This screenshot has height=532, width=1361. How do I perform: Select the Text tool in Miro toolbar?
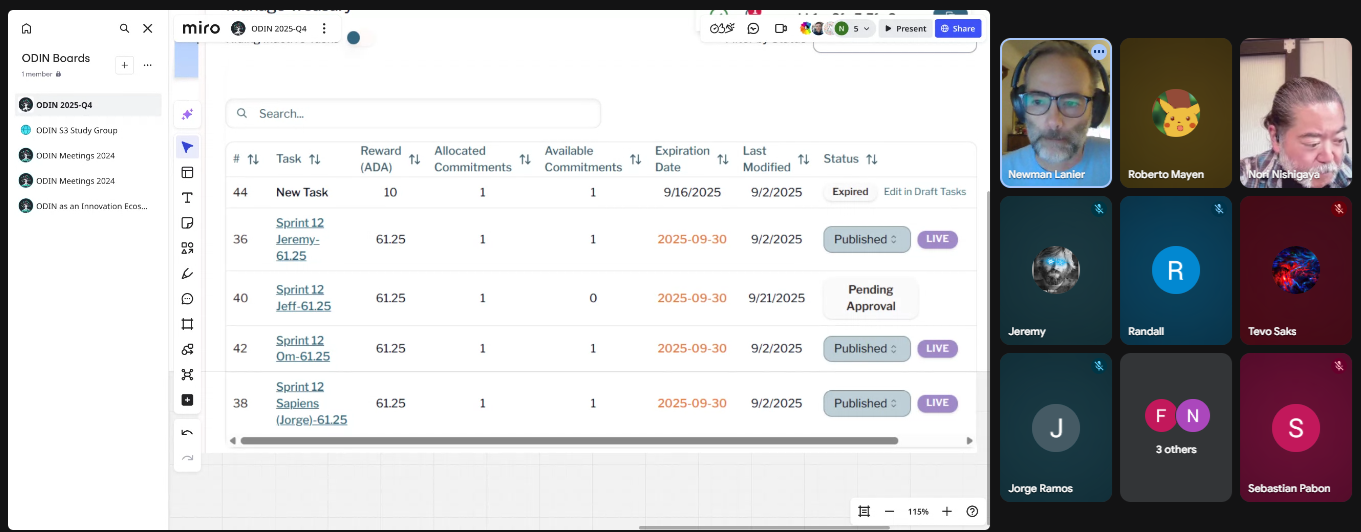(187, 198)
